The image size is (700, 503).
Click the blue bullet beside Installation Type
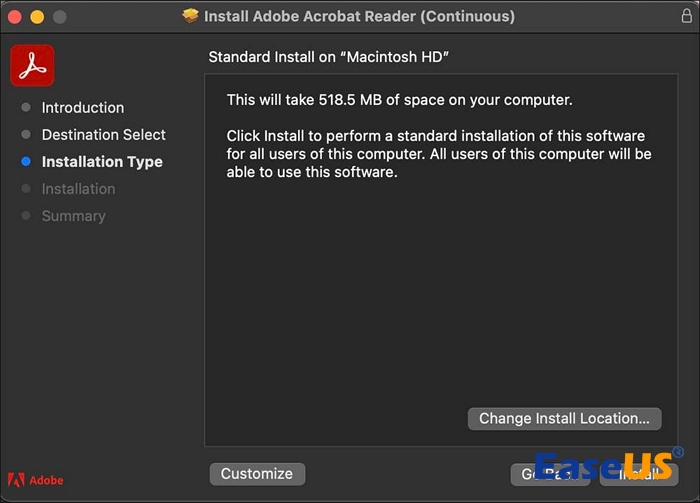[x=26, y=162]
